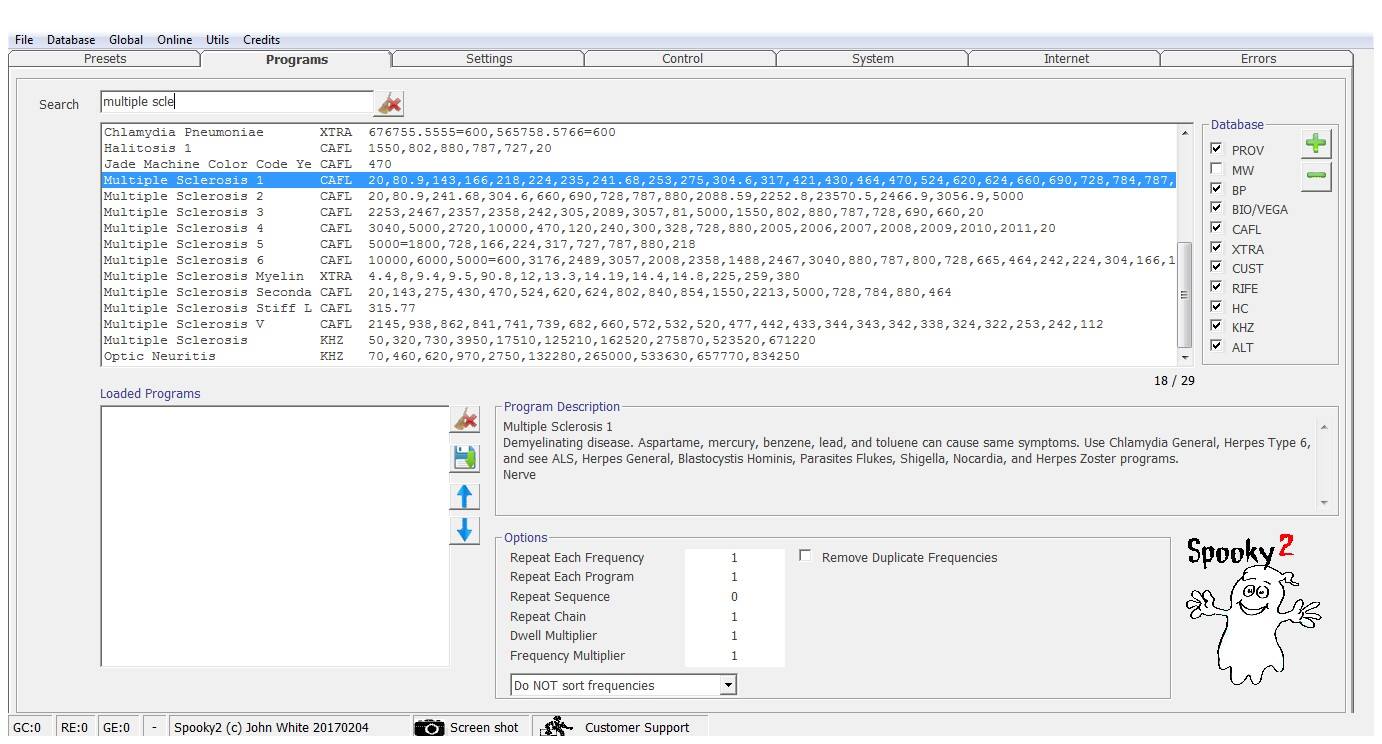Screen dimensions: 1382x744
Task: Click the Screen shot button label
Action: (x=484, y=728)
